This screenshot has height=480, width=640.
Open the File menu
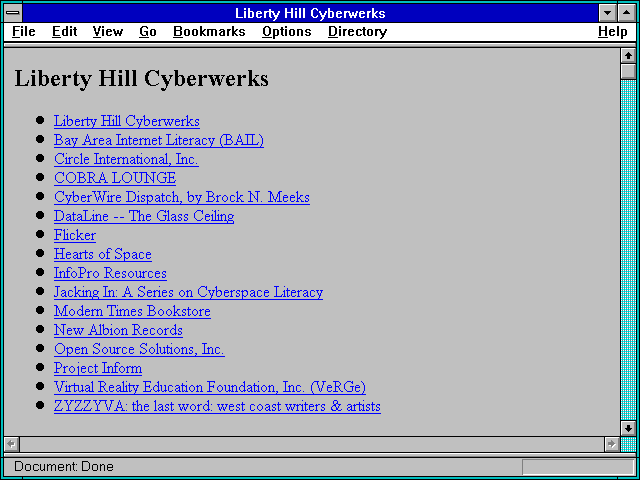click(24, 32)
